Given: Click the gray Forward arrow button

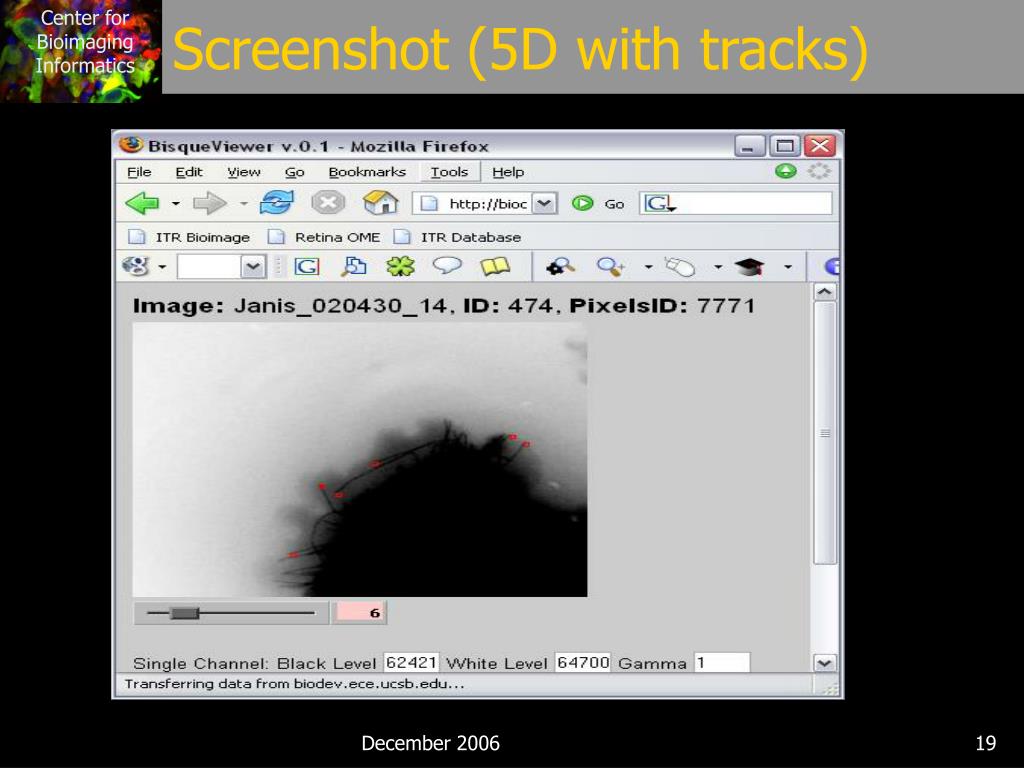Looking at the screenshot, I should (210, 203).
